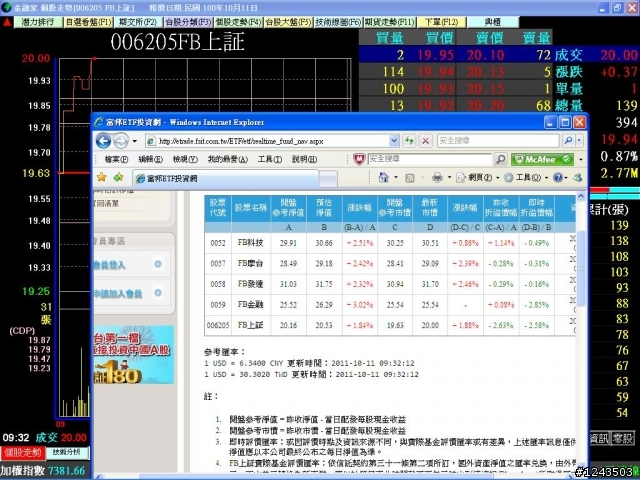Open the Print options dropdown arrow

coord(449,178)
